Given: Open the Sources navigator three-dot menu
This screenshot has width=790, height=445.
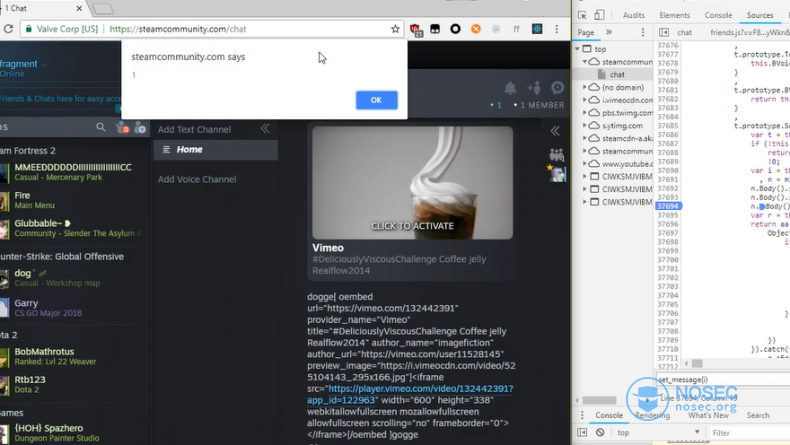Looking at the screenshot, I should click(642, 32).
